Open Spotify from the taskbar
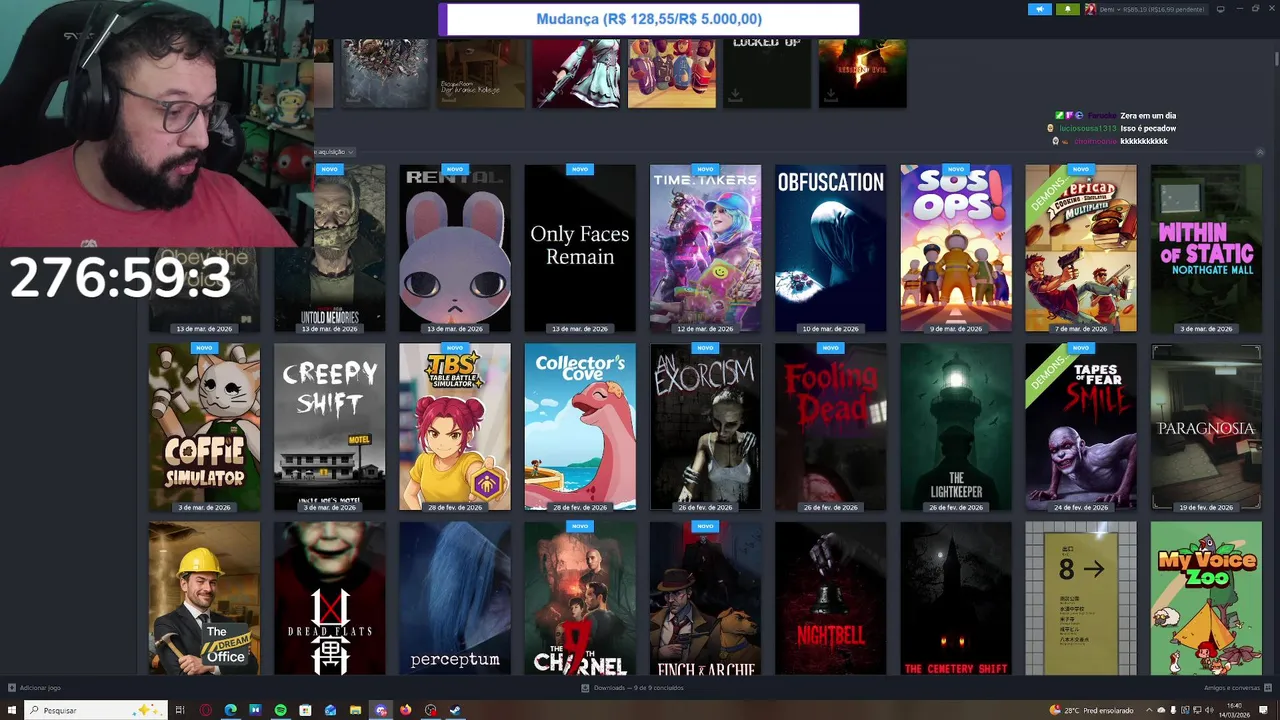Screen dimensions: 1280x720 point(280,710)
